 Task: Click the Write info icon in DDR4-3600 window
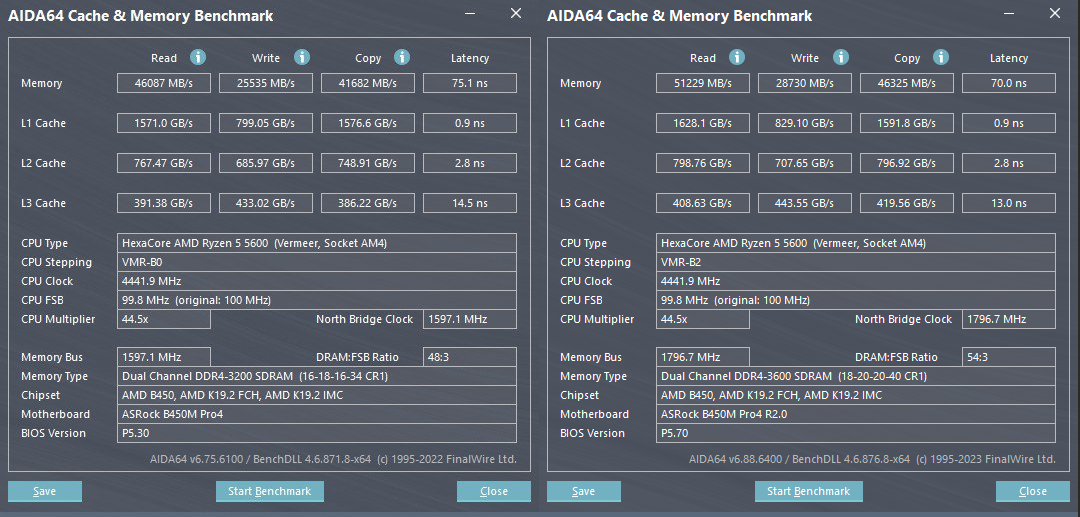[x=841, y=58]
